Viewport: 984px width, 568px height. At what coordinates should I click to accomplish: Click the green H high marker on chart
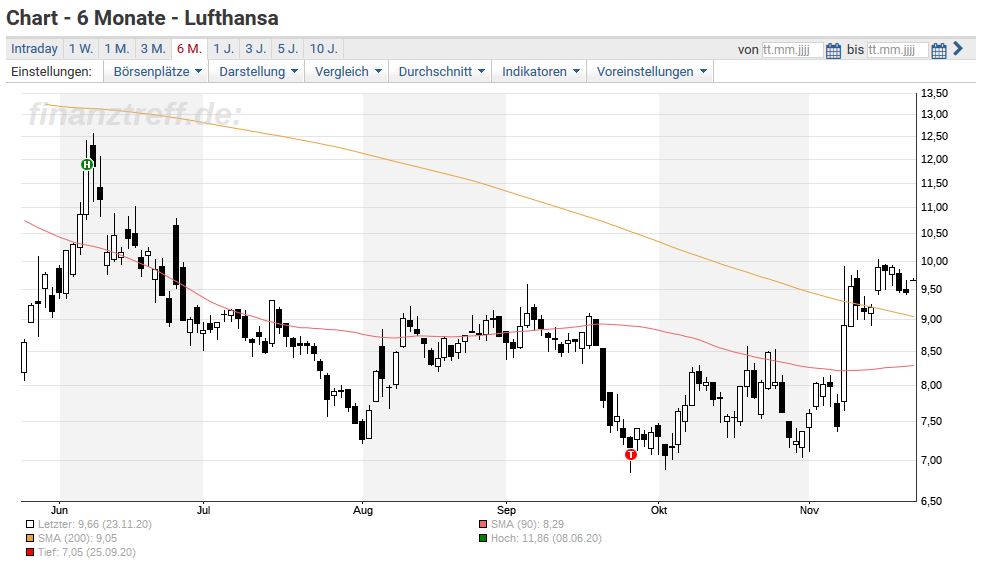[x=87, y=164]
